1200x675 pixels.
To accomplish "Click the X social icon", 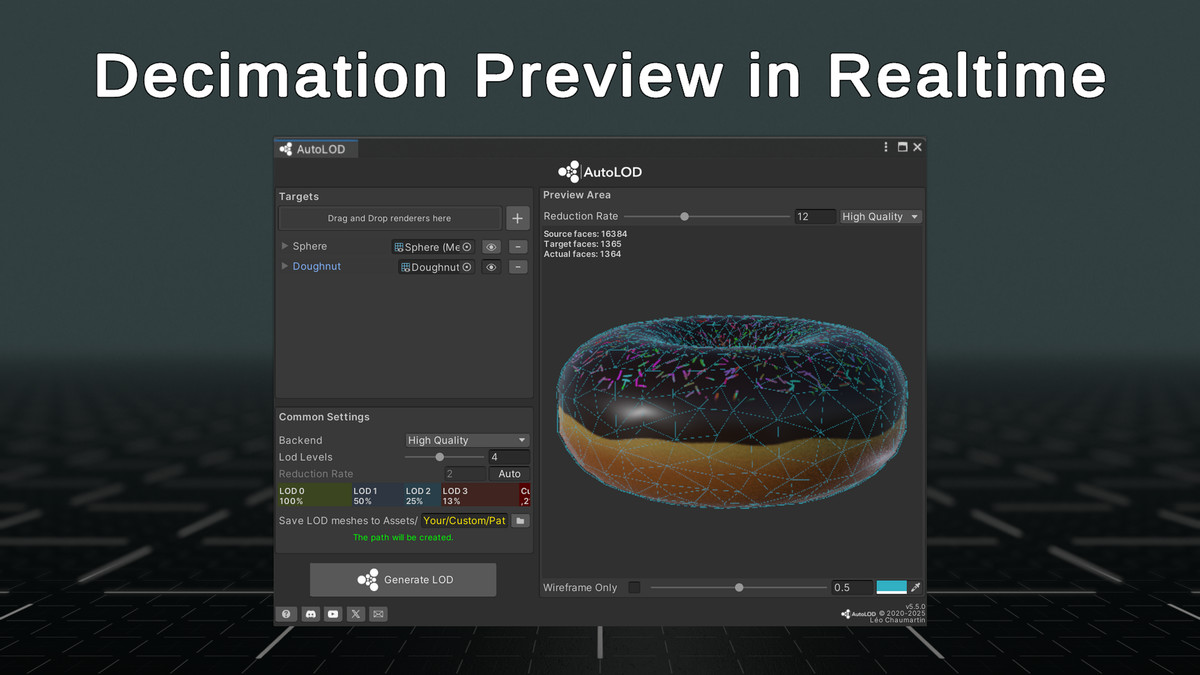I will click(356, 614).
